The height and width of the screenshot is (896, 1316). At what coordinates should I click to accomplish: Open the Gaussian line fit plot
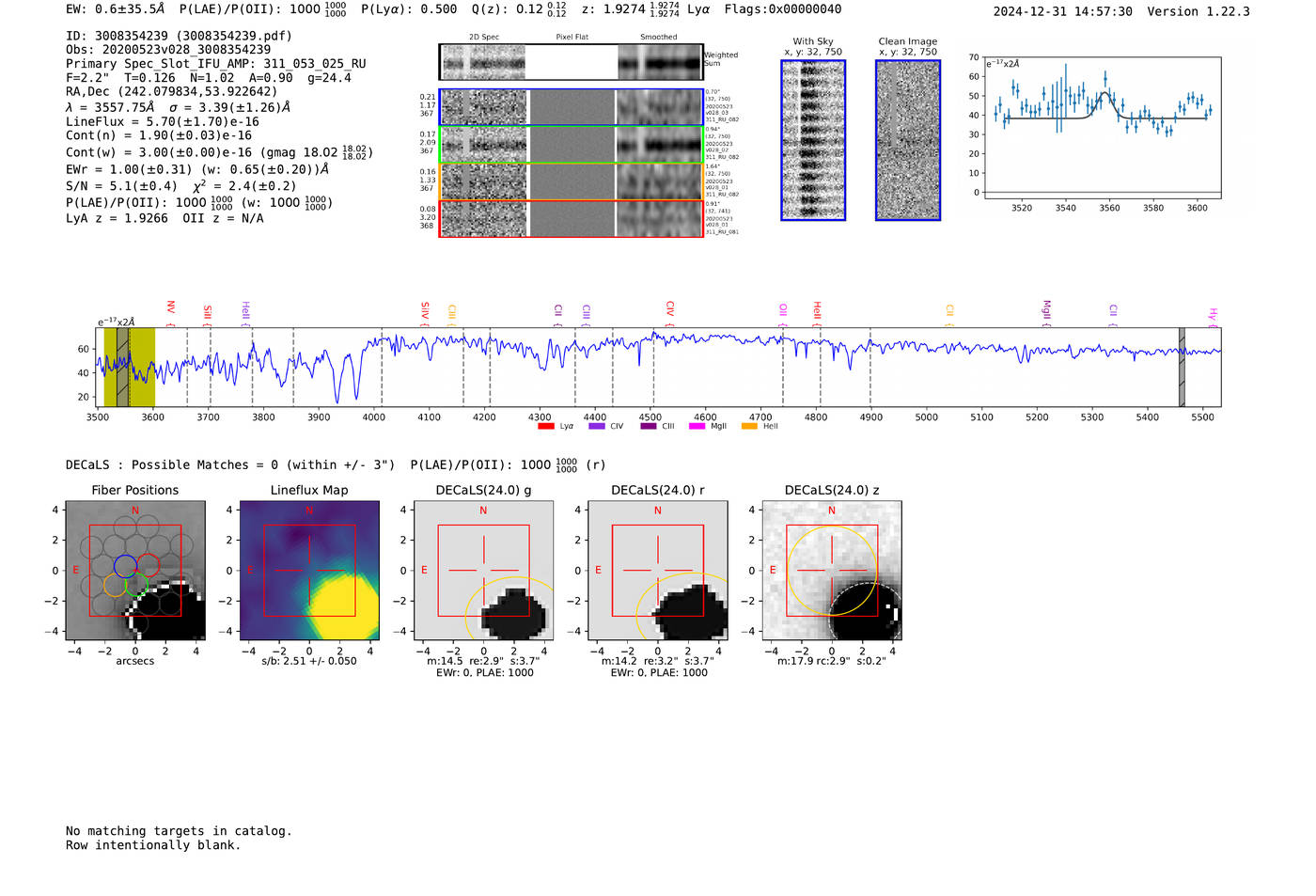coord(1102,130)
